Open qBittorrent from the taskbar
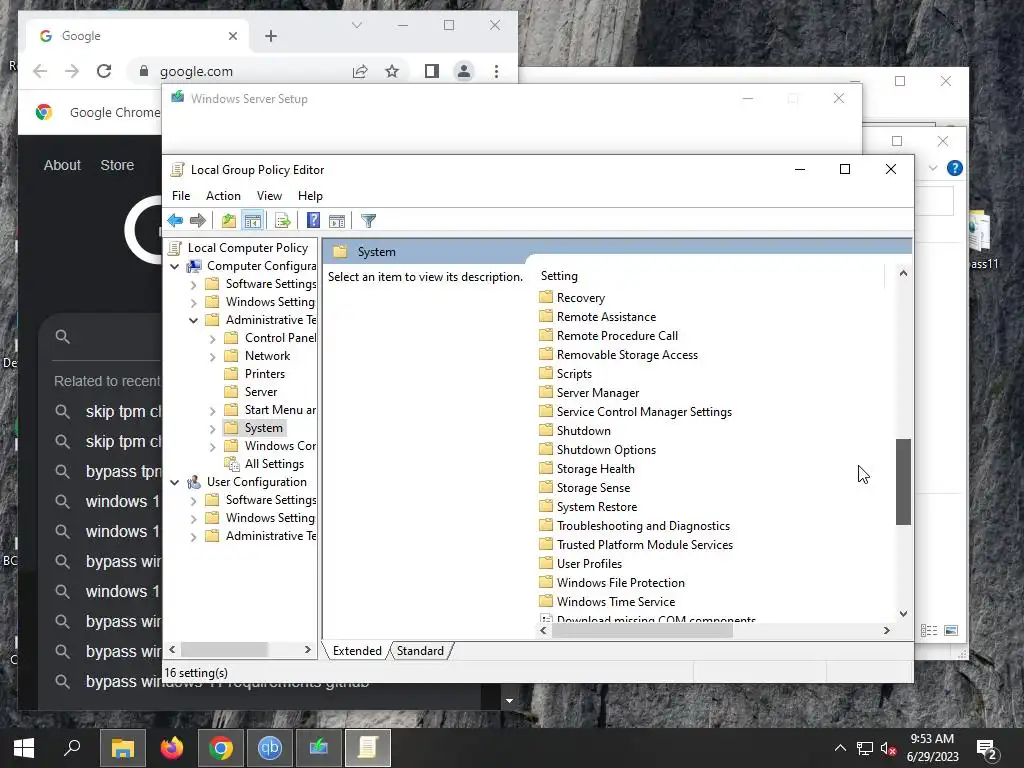This screenshot has width=1024, height=768. pyautogui.click(x=270, y=748)
